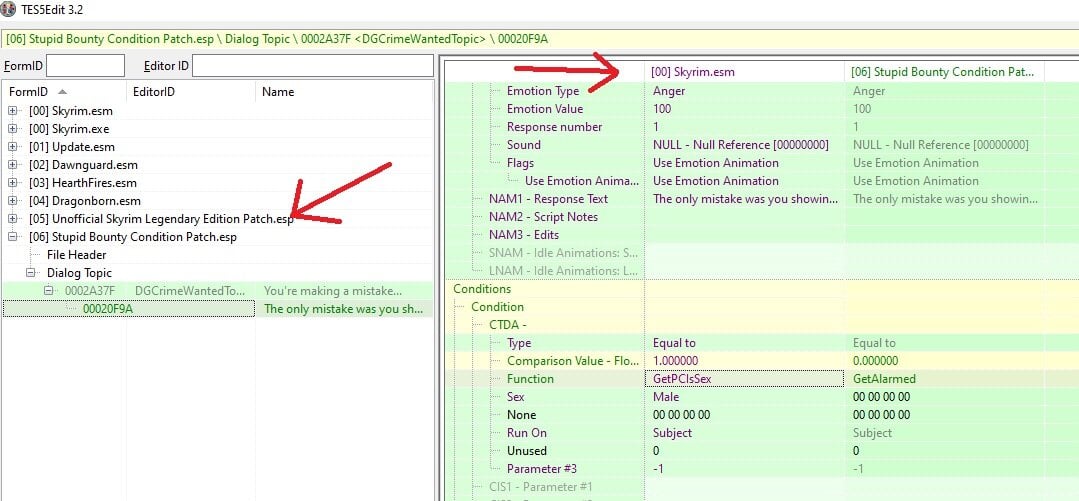The width and height of the screenshot is (1079, 501).
Task: Click the Stupid Bounty Condition Pat... column header
Action: (942, 72)
